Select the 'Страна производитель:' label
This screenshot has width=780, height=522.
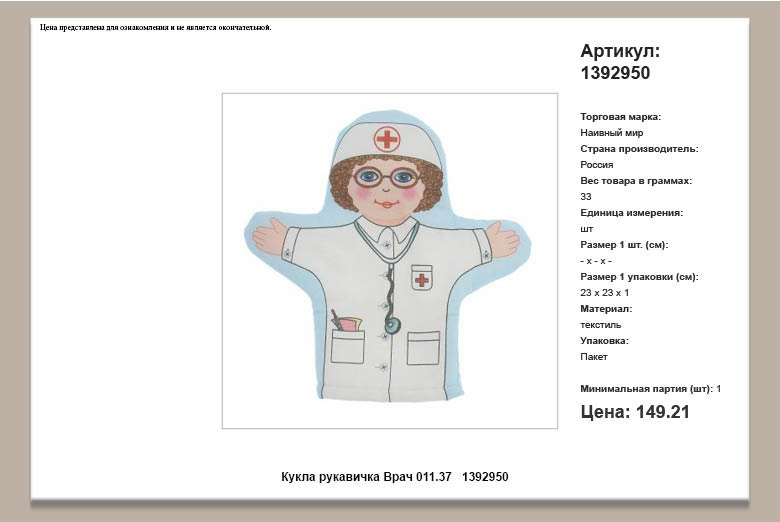(639, 149)
